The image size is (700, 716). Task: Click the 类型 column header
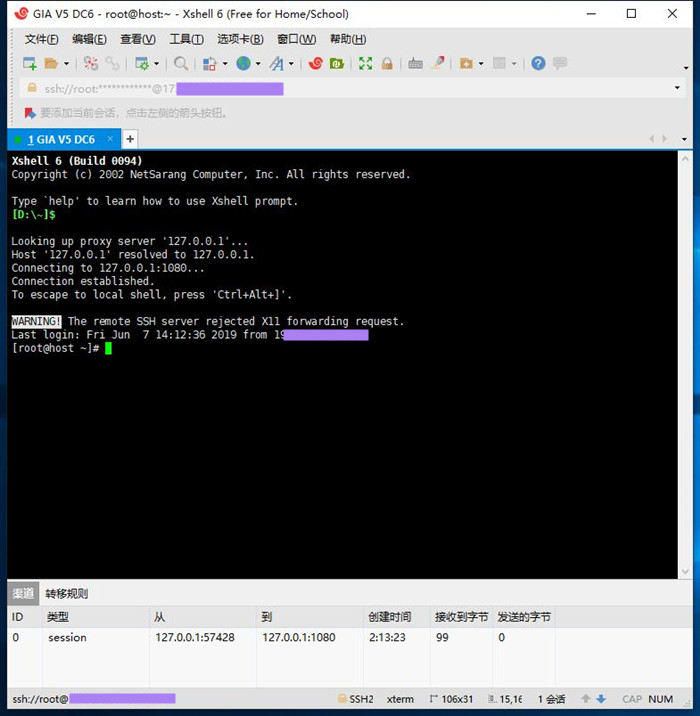pyautogui.click(x=96, y=617)
